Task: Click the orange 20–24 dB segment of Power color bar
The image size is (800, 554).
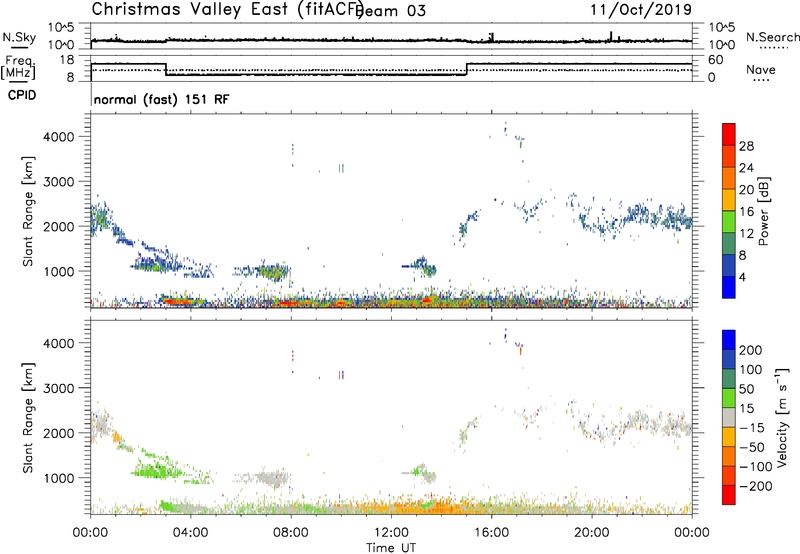Action: click(729, 178)
